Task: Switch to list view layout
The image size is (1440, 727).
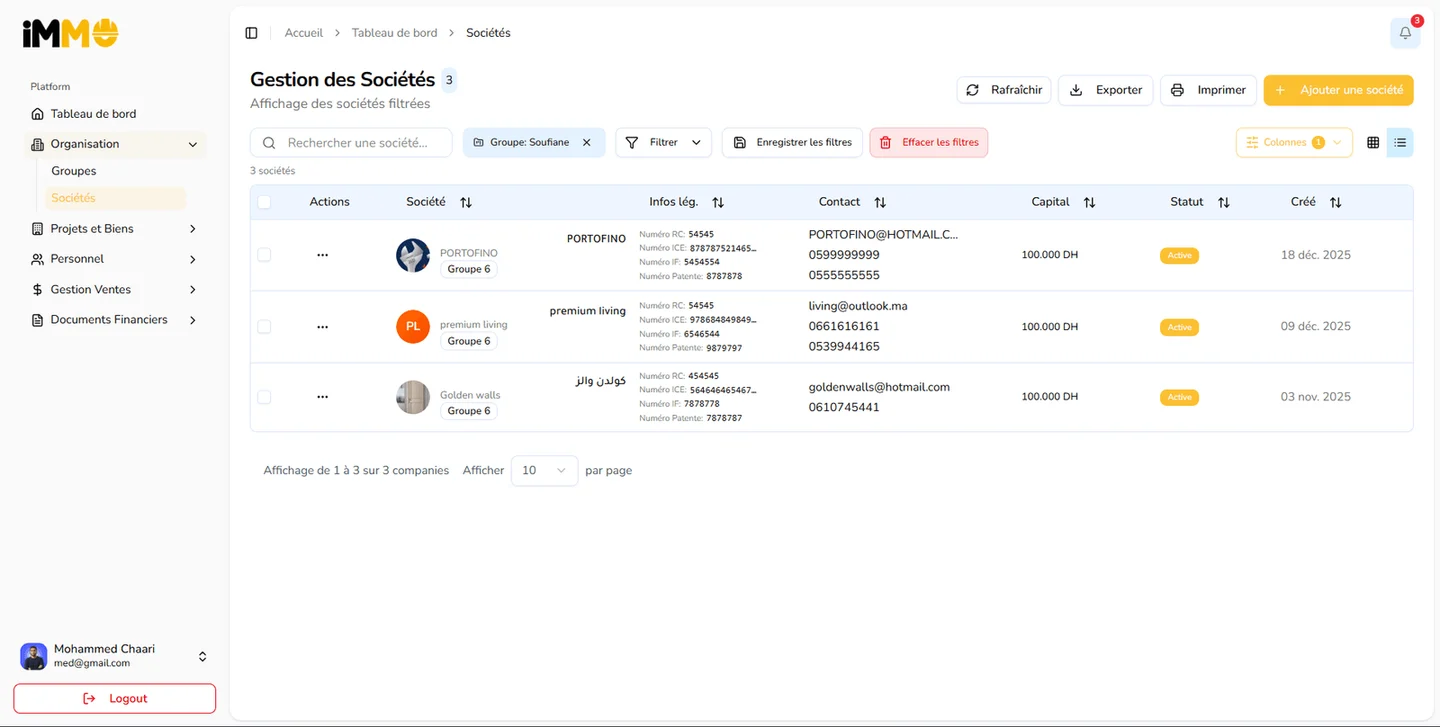Action: pos(1400,143)
